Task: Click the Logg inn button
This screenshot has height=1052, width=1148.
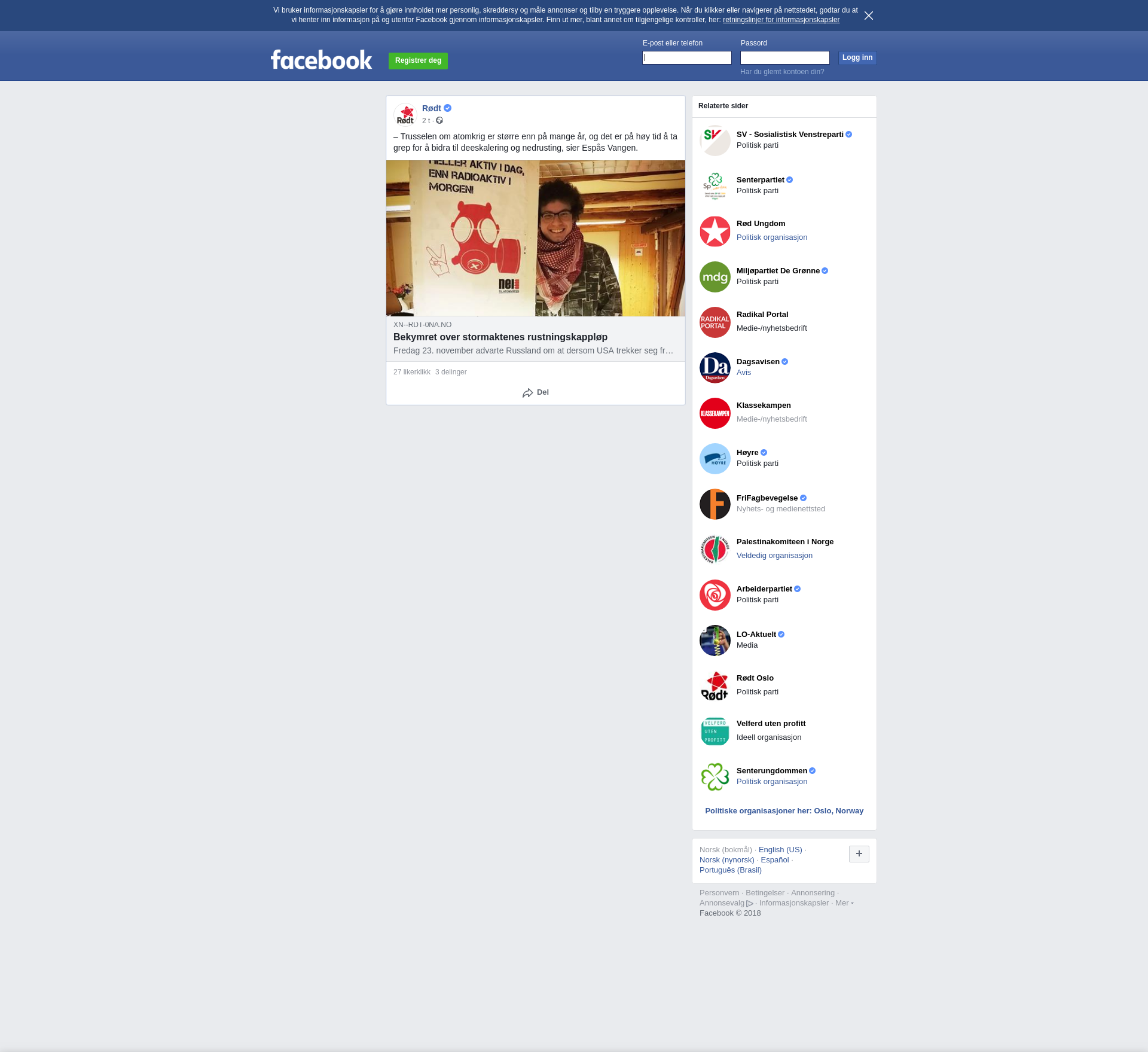Action: pyautogui.click(x=857, y=57)
